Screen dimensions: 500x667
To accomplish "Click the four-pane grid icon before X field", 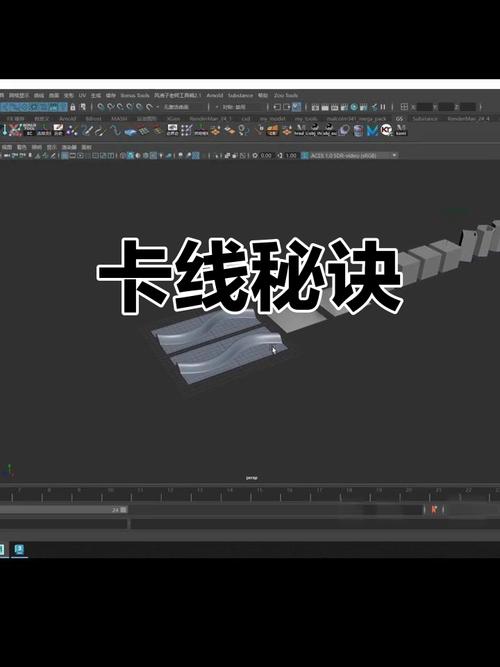I will click(x=404, y=107).
